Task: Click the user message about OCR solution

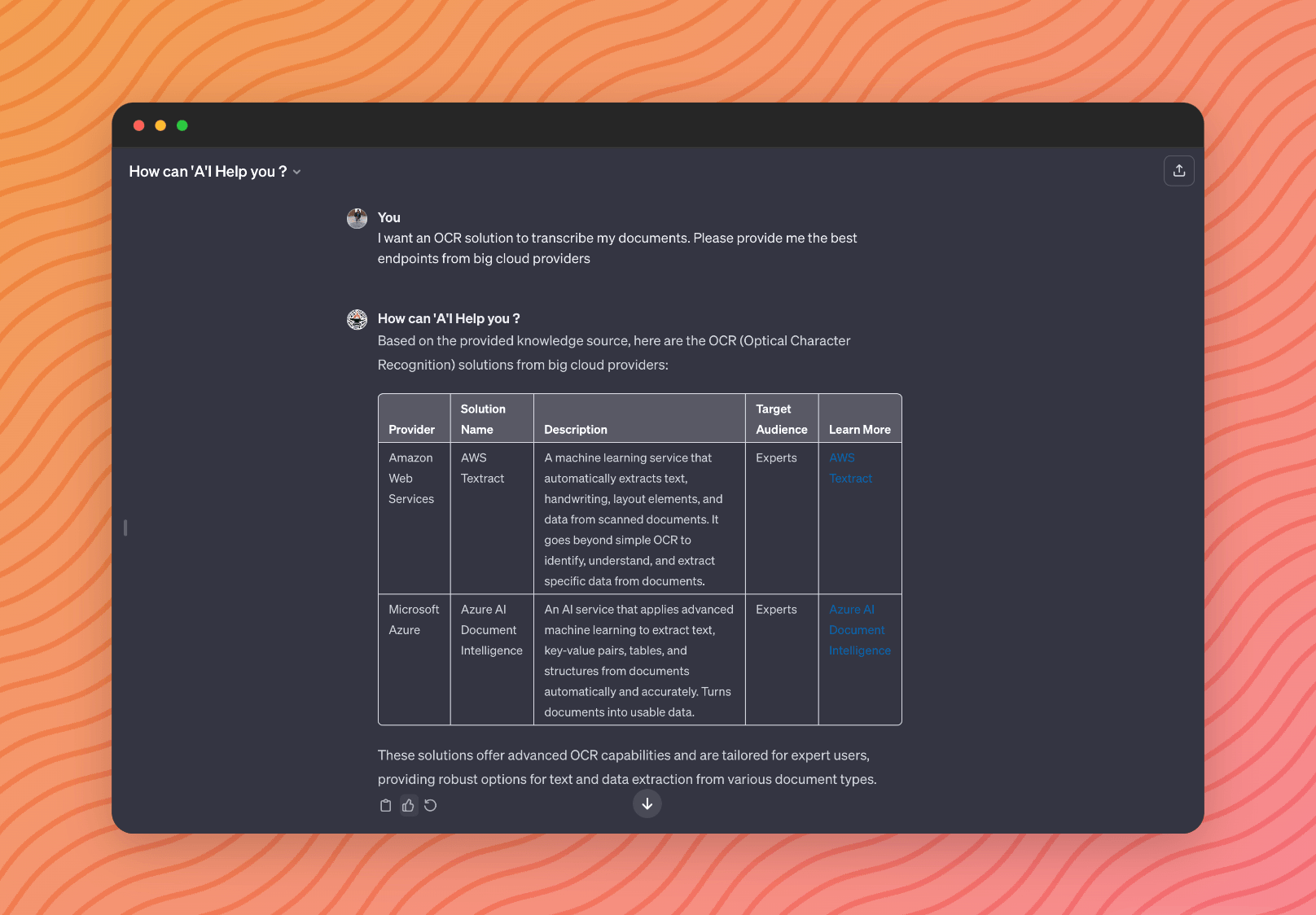Action: (x=617, y=248)
